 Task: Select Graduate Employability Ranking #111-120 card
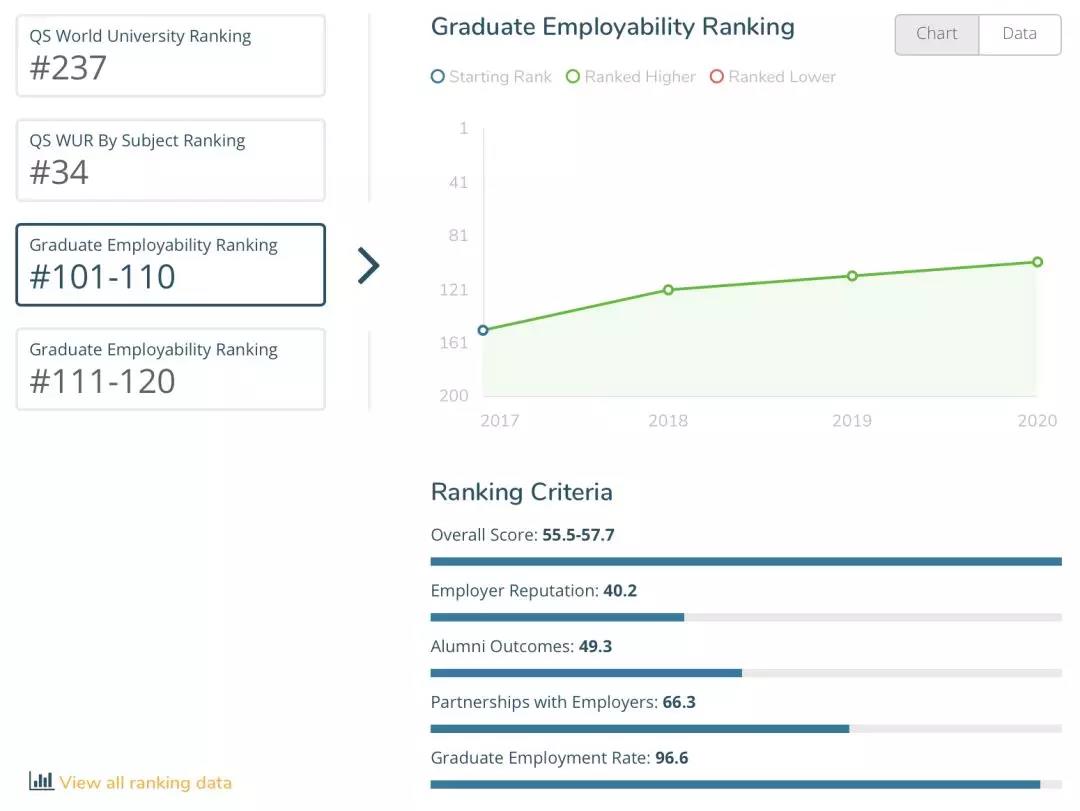coord(171,369)
